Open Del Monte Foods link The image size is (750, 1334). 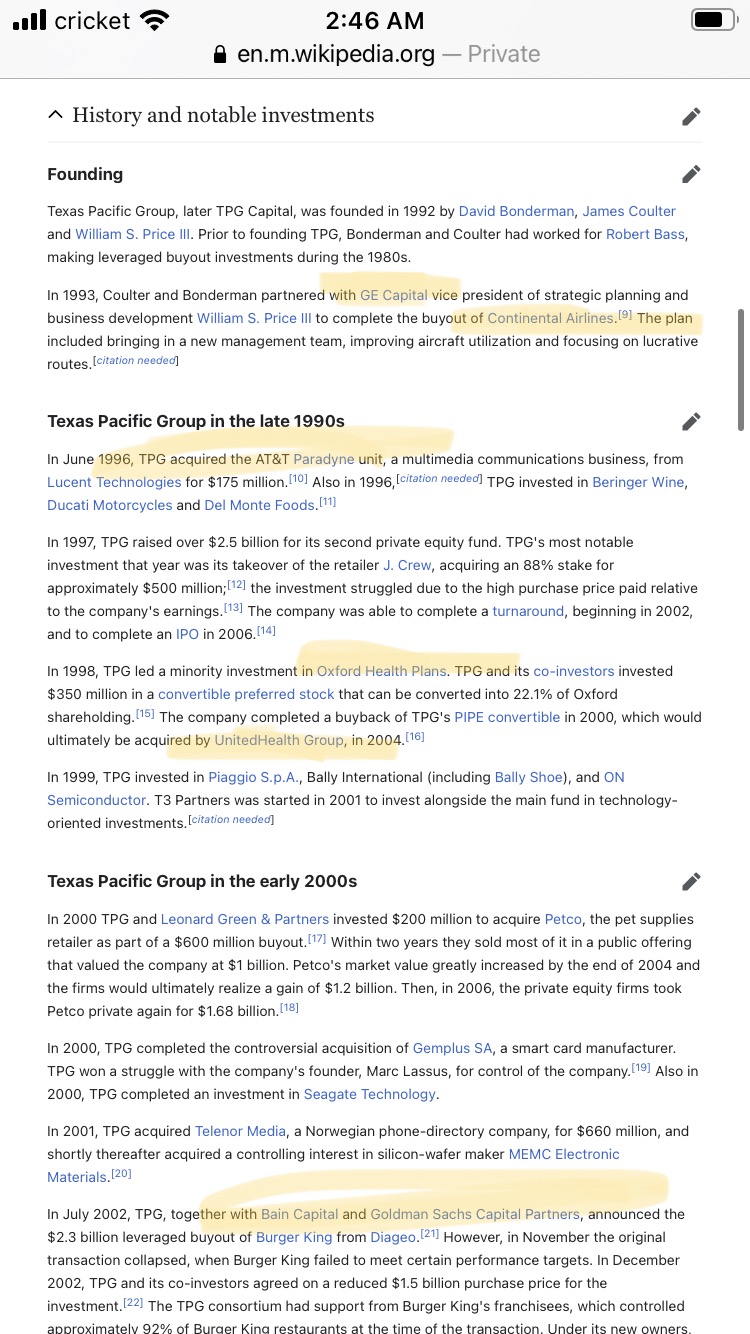(260, 505)
